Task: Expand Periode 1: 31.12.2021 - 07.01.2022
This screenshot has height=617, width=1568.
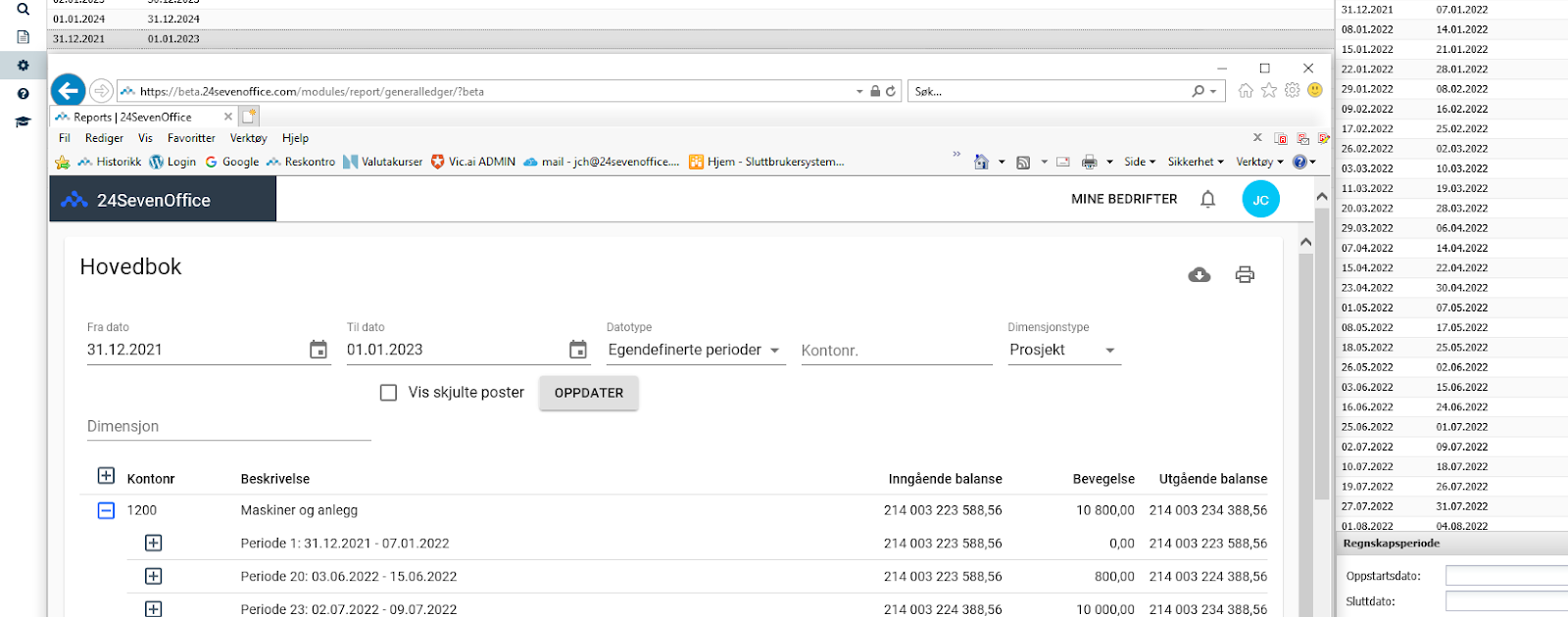Action: 154,543
